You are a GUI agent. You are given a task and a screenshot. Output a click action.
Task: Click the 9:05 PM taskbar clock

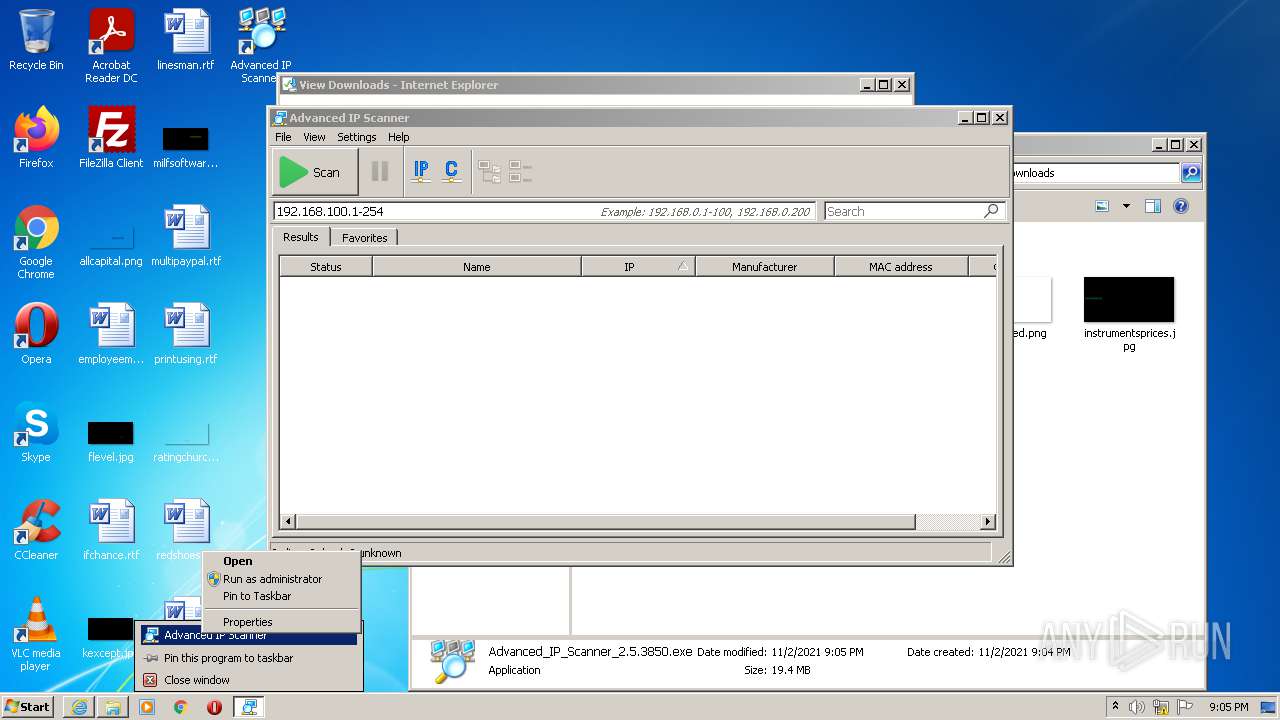pos(1228,707)
